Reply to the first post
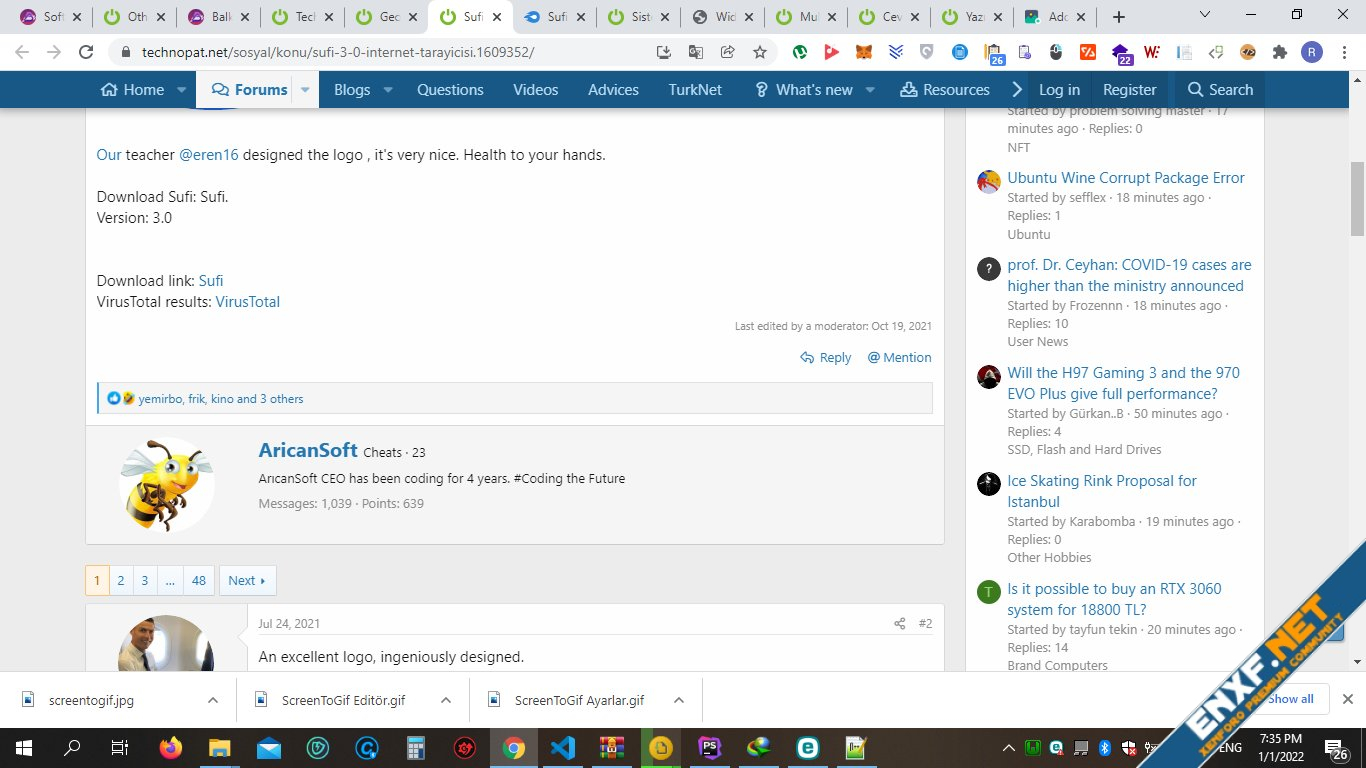This screenshot has height=768, width=1366. [x=826, y=358]
